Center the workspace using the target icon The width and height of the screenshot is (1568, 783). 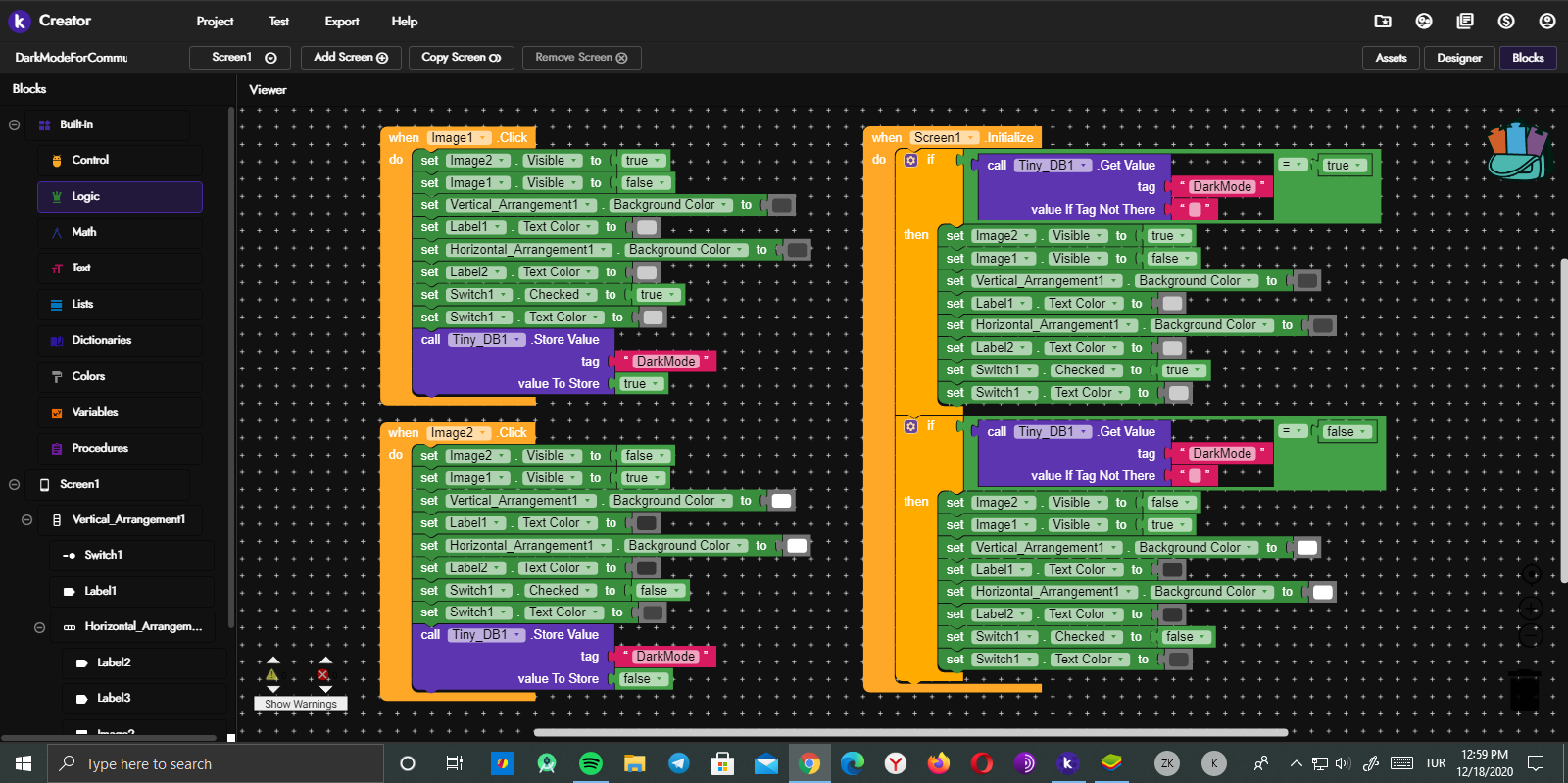tap(1531, 575)
